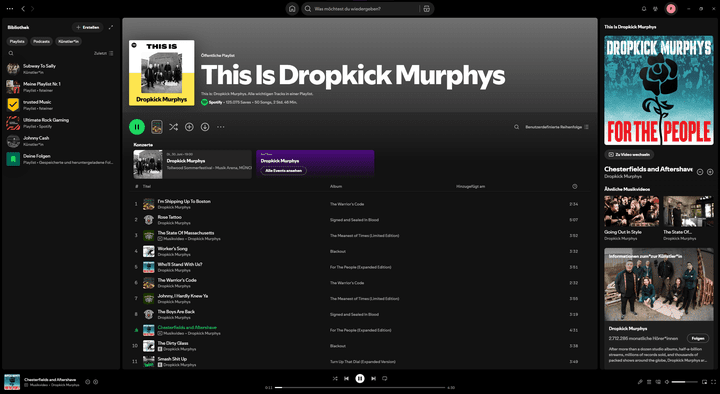Viewport: 720px width, 394px height.
Task: Adjust the volume slider
Action: click(x=685, y=382)
